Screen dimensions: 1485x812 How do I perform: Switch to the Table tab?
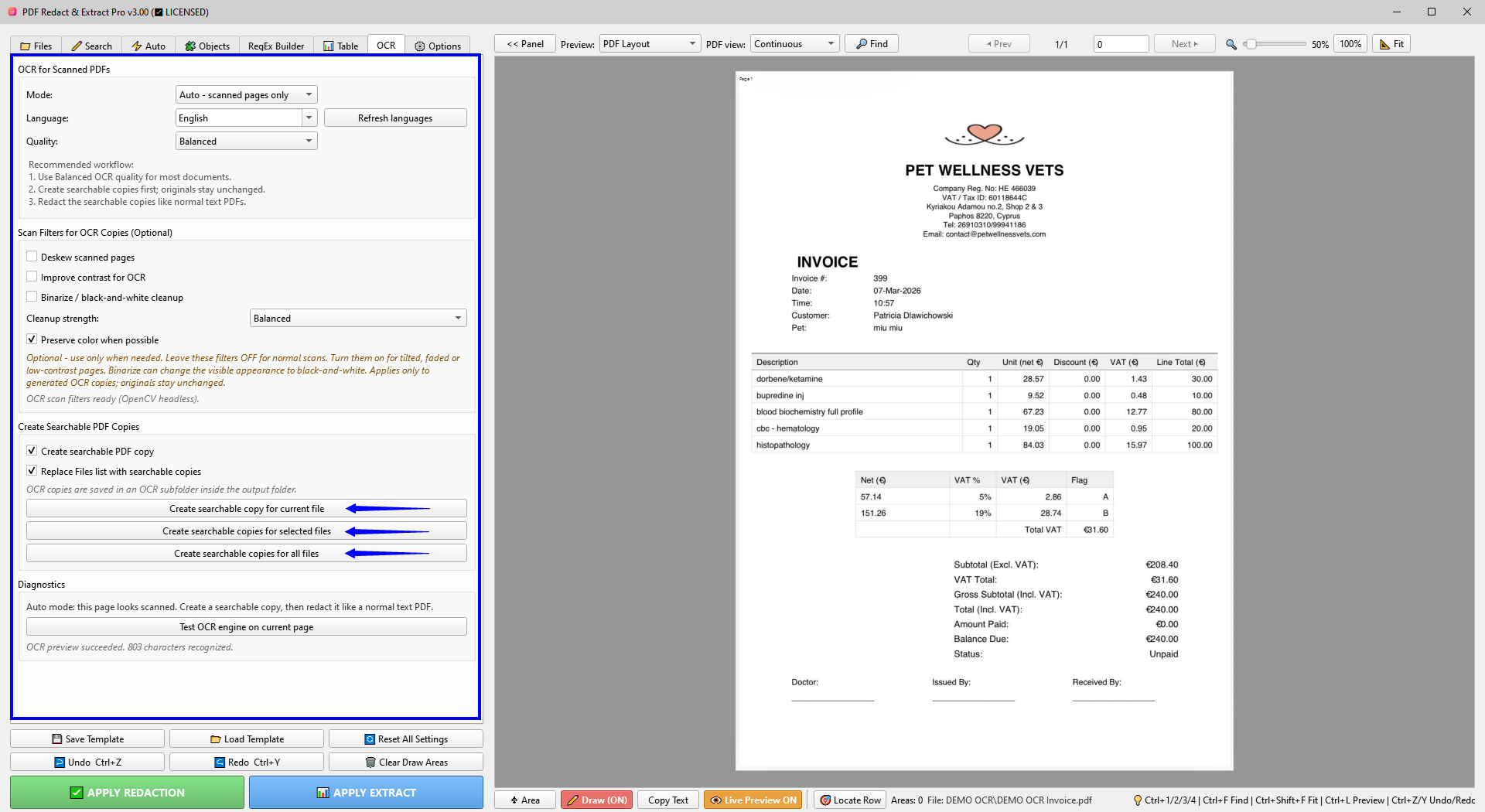(340, 46)
